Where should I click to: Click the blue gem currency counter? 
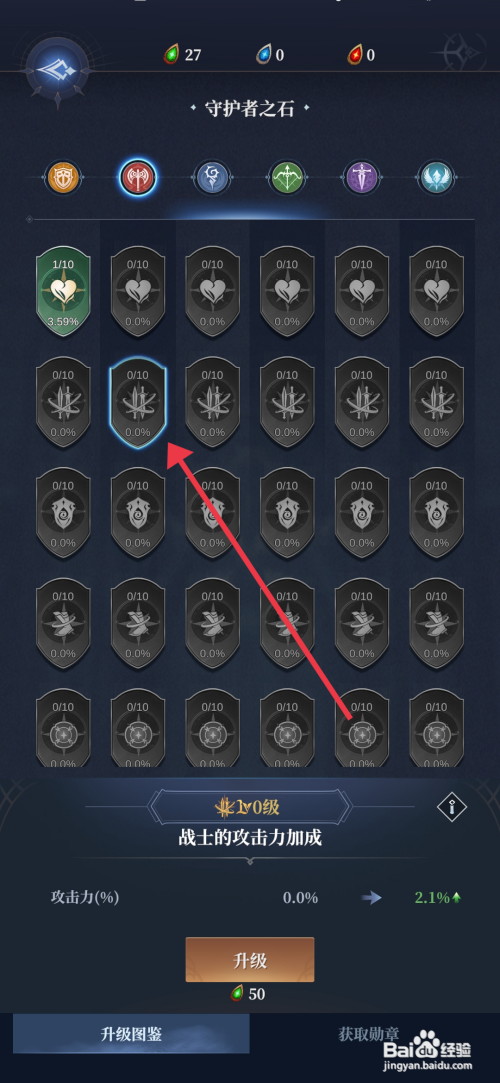point(270,55)
